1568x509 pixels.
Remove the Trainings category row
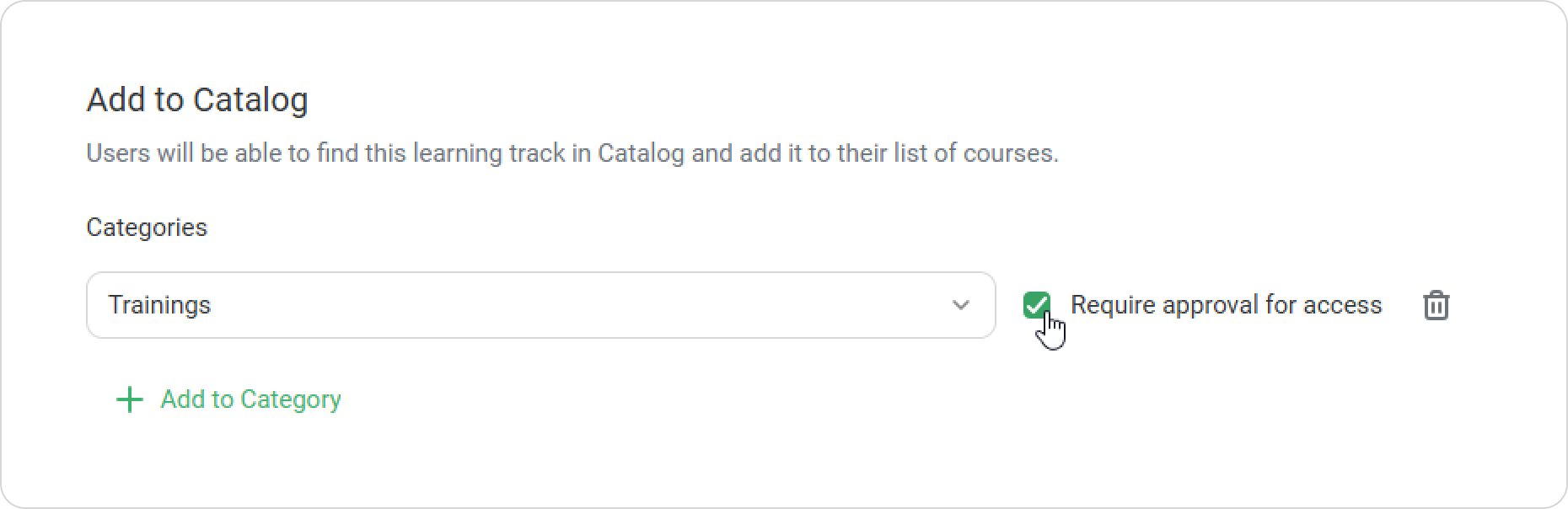(x=1436, y=305)
